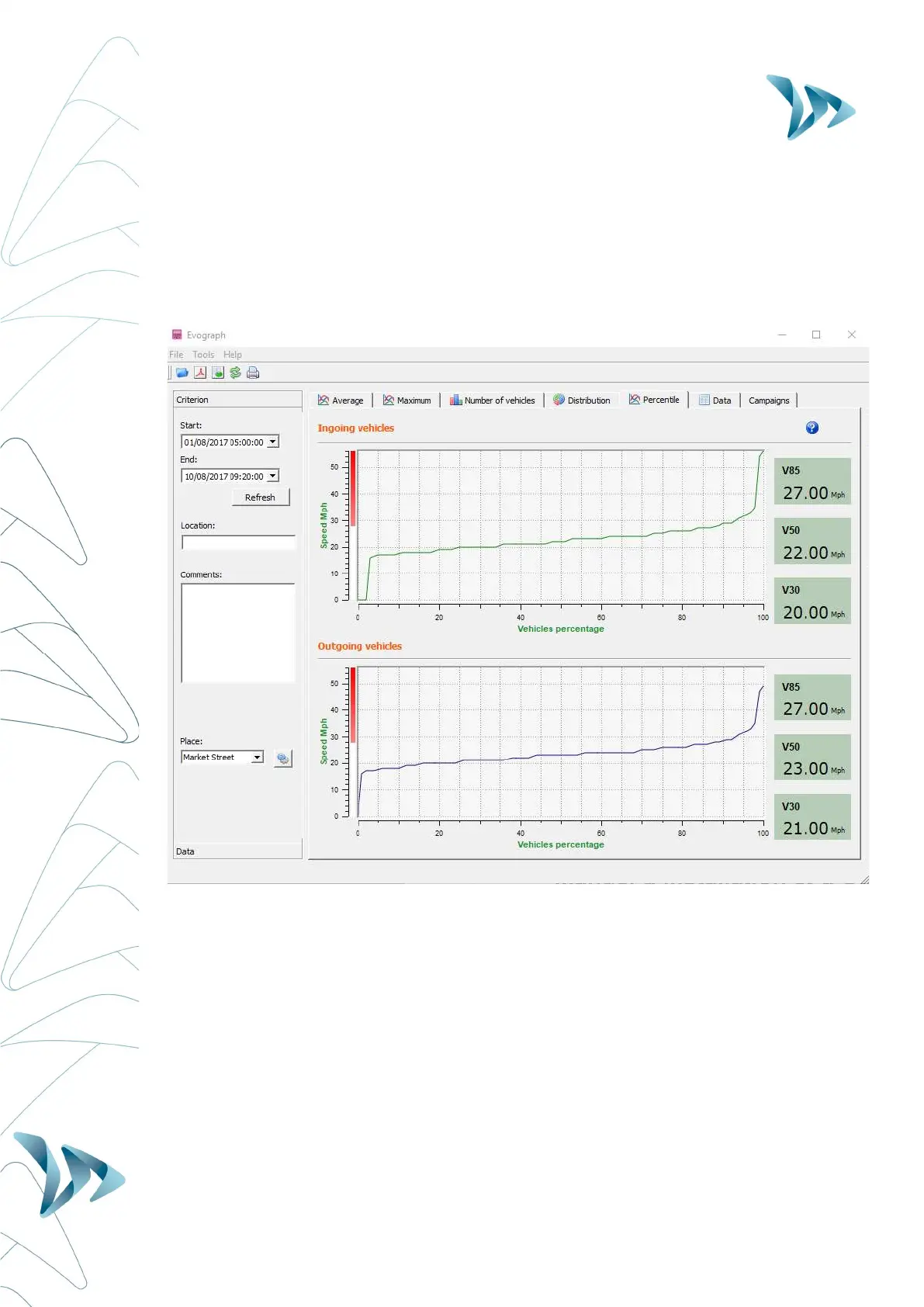Open the Help menu

coord(233,355)
